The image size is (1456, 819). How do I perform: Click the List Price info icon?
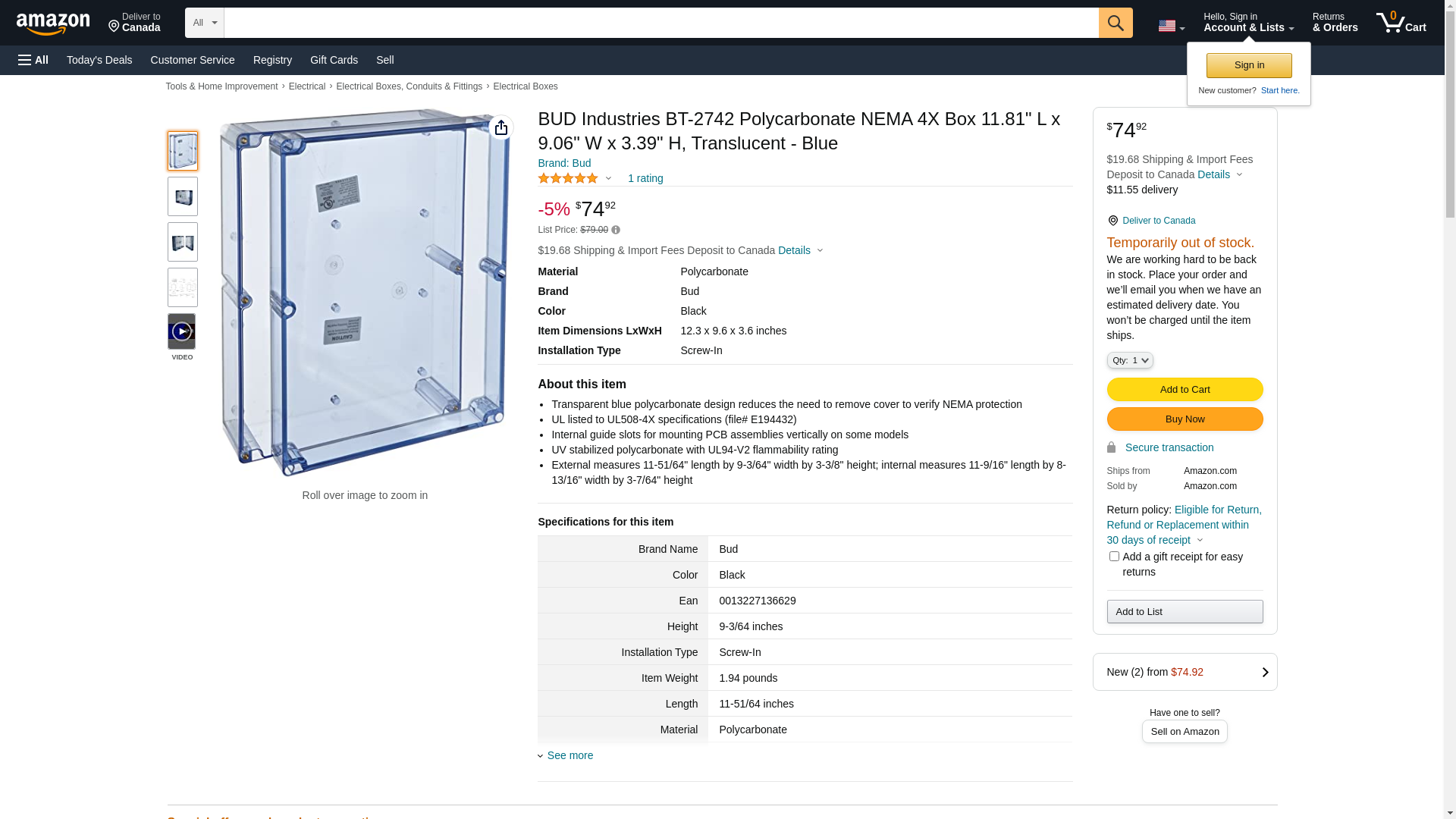pos(616,230)
